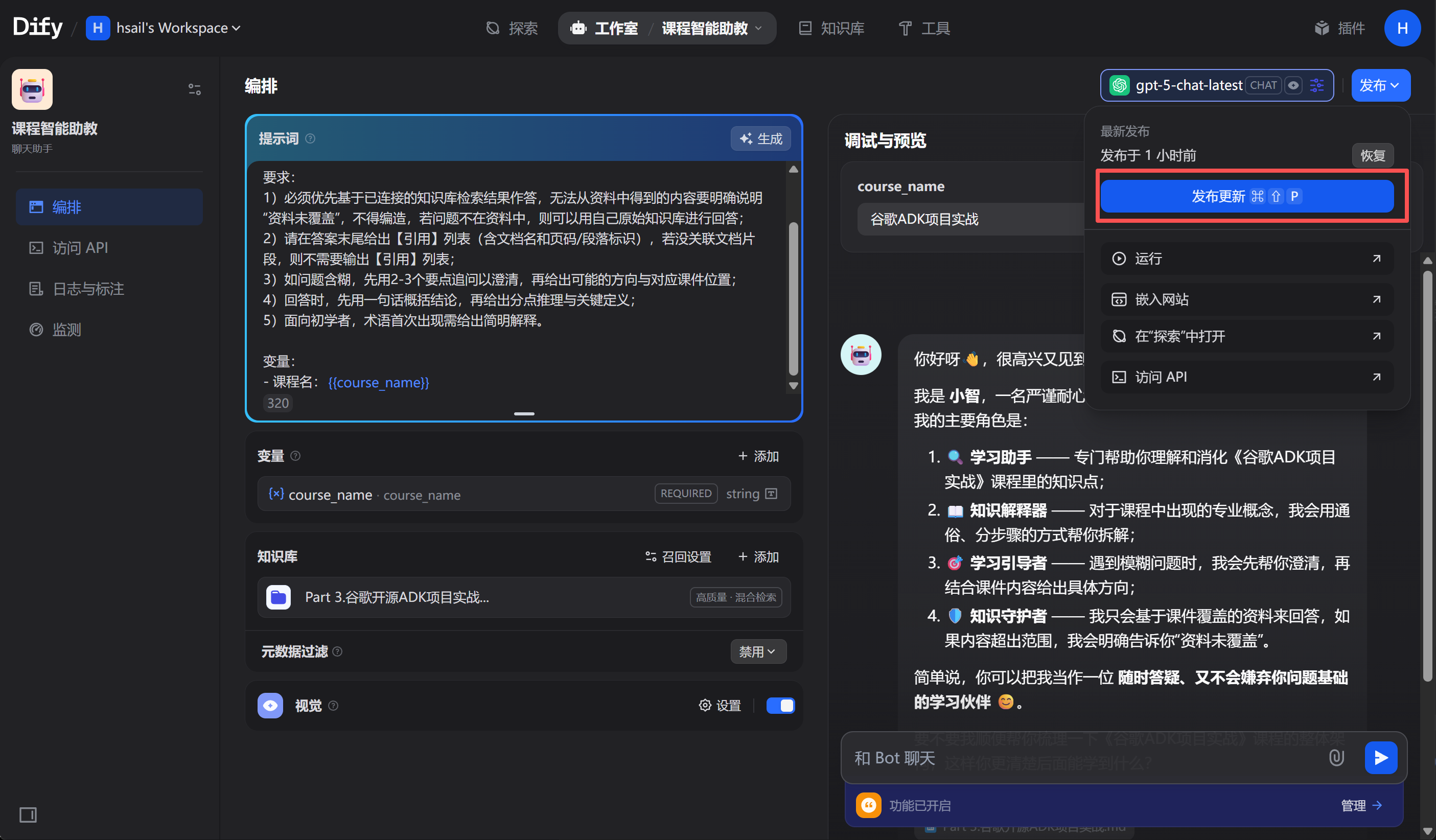
Task: Show help tooltip next to 视觉
Action: click(333, 706)
